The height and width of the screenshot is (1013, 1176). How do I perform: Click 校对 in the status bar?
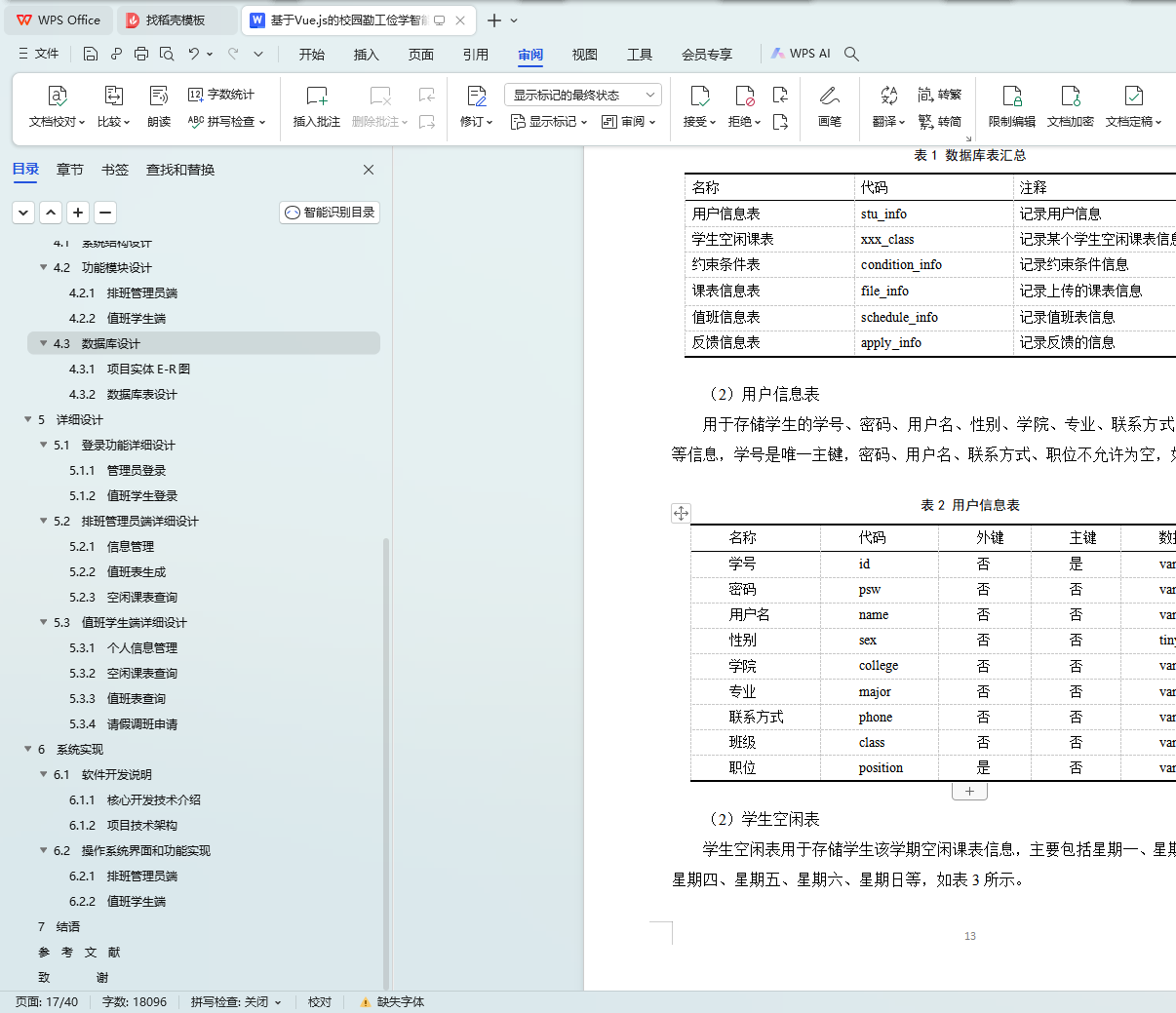coord(320,1001)
